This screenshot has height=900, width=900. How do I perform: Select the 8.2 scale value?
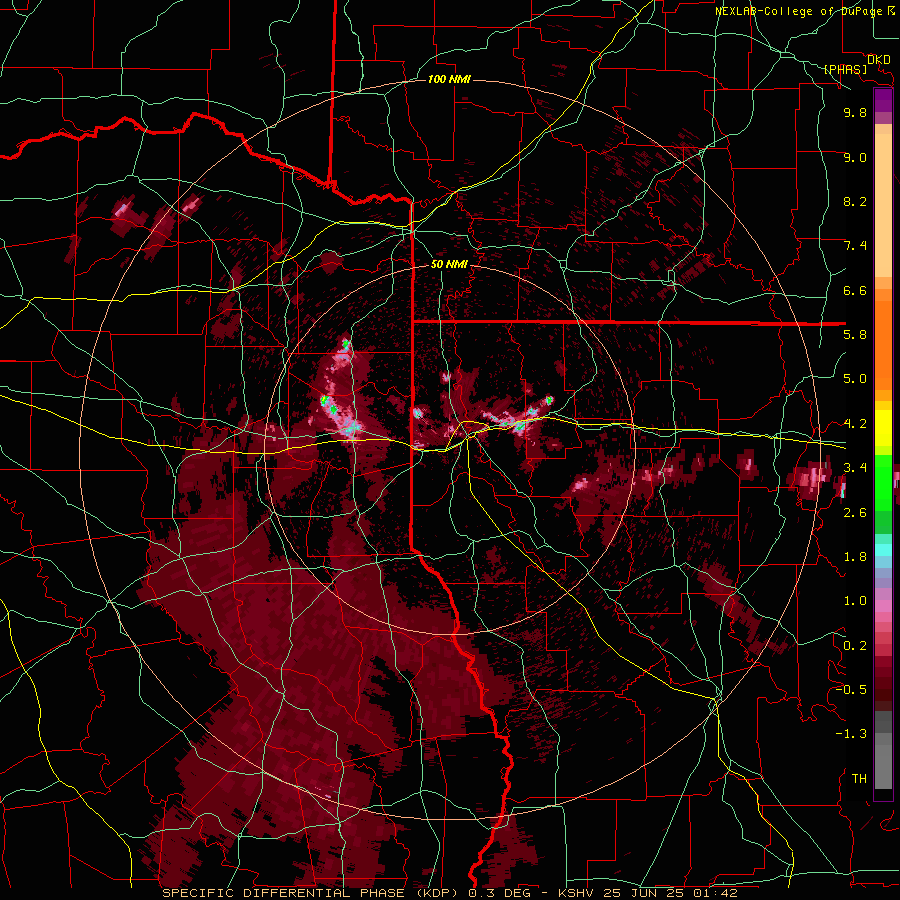point(855,201)
